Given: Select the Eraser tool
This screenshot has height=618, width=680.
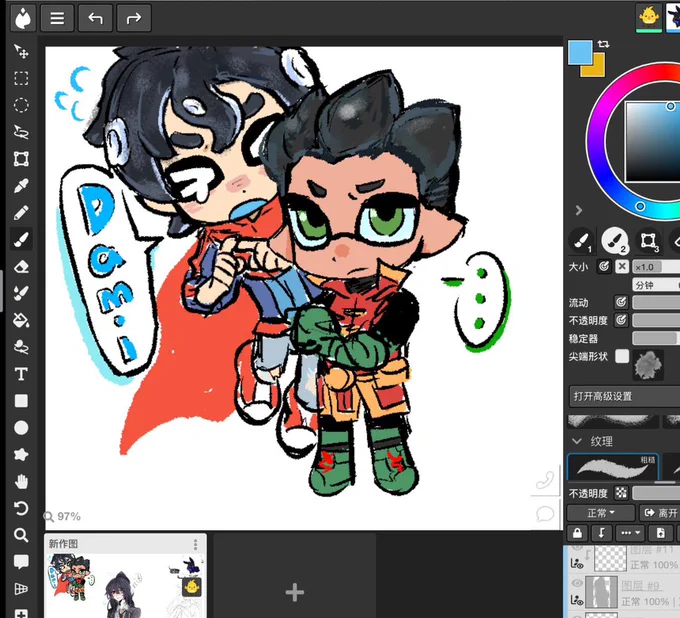Looking at the screenshot, I should click(21, 266).
